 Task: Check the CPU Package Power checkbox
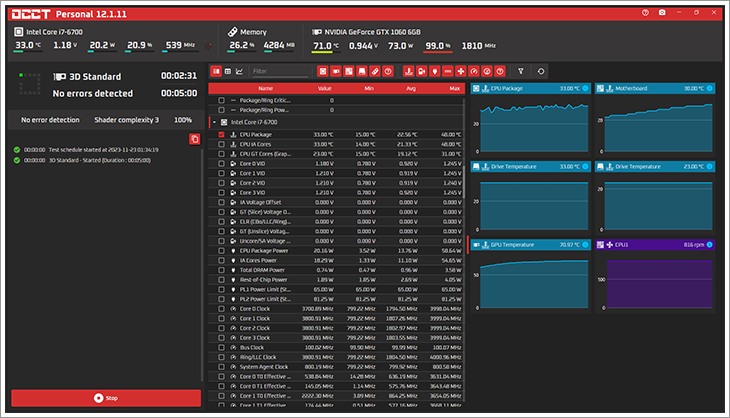[x=222, y=251]
